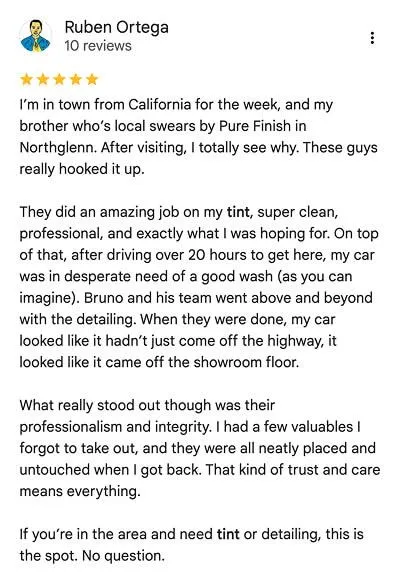Viewport: 400px width, 581px height.
Task: Click bold 'tint' in 'job on my tint'
Action: click(238, 212)
